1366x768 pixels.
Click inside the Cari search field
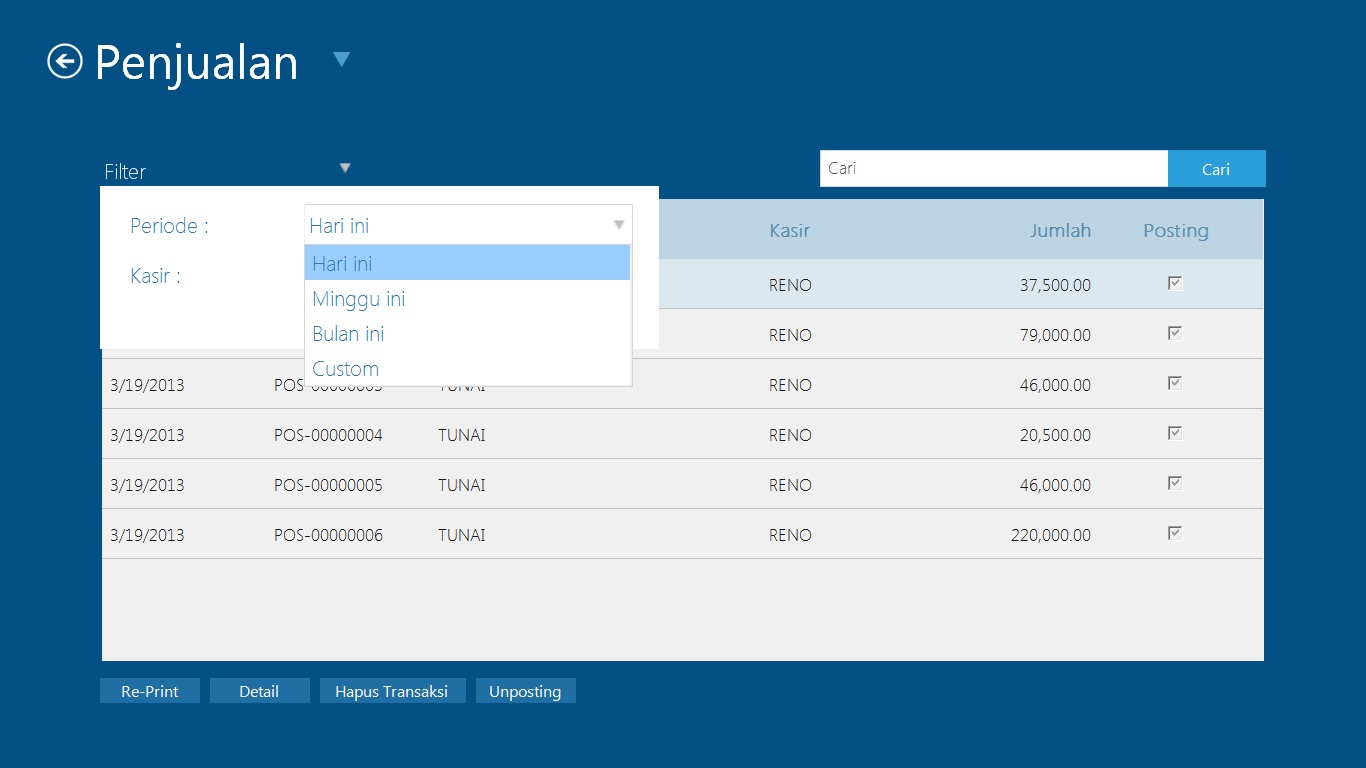tap(993, 169)
